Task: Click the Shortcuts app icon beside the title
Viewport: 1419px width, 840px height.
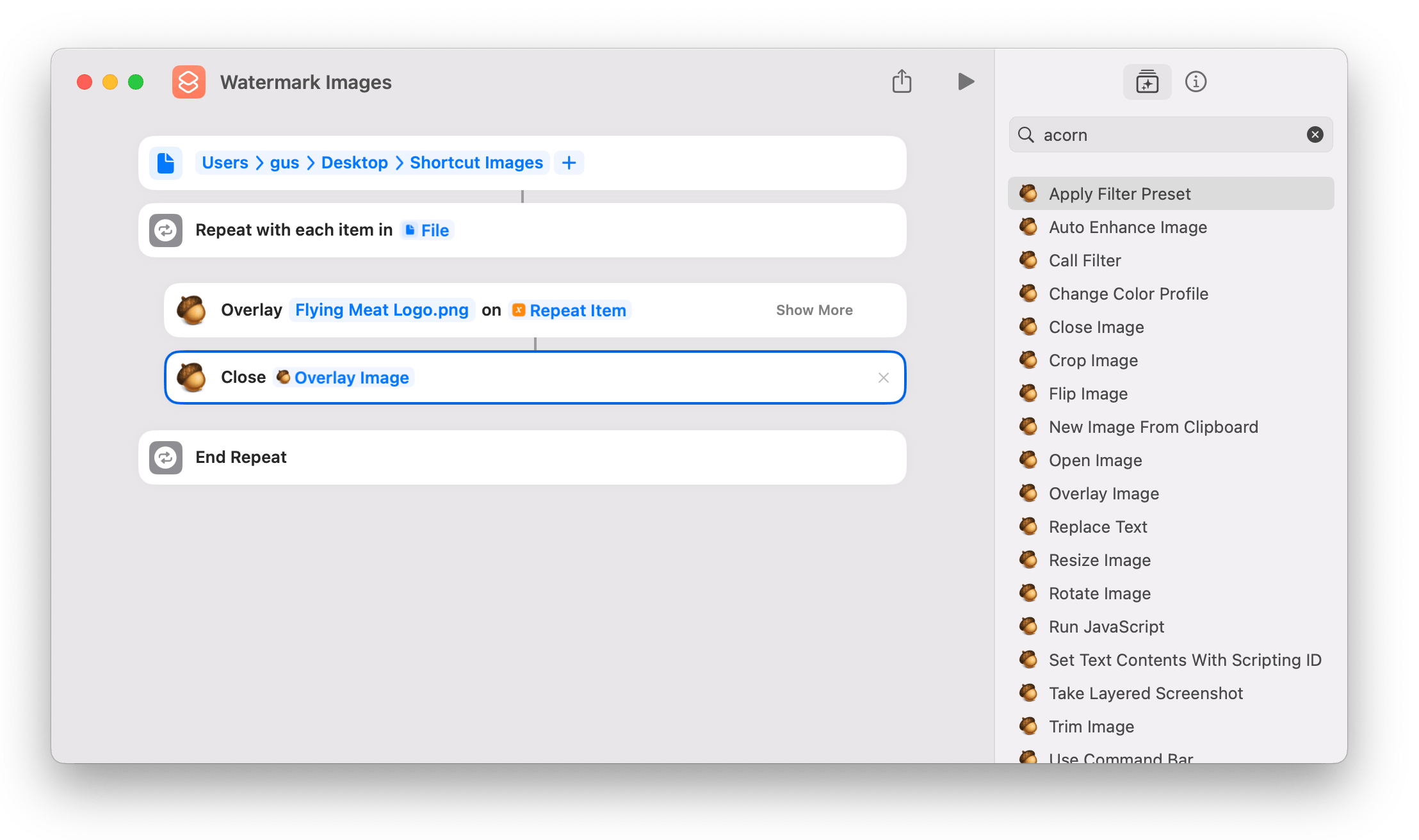Action: click(189, 82)
